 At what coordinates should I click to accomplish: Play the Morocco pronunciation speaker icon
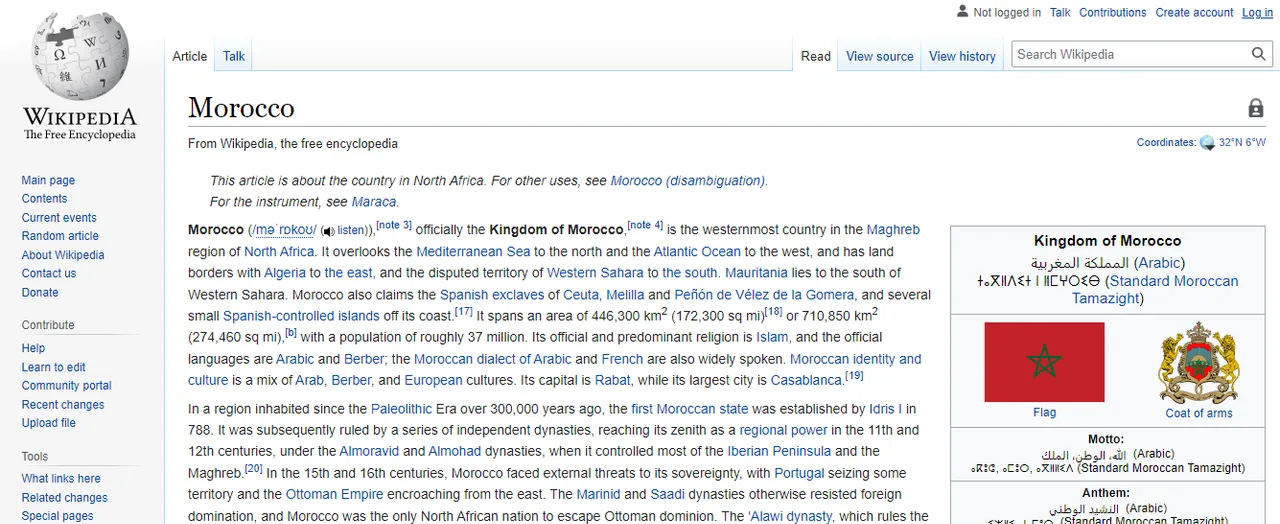point(328,231)
